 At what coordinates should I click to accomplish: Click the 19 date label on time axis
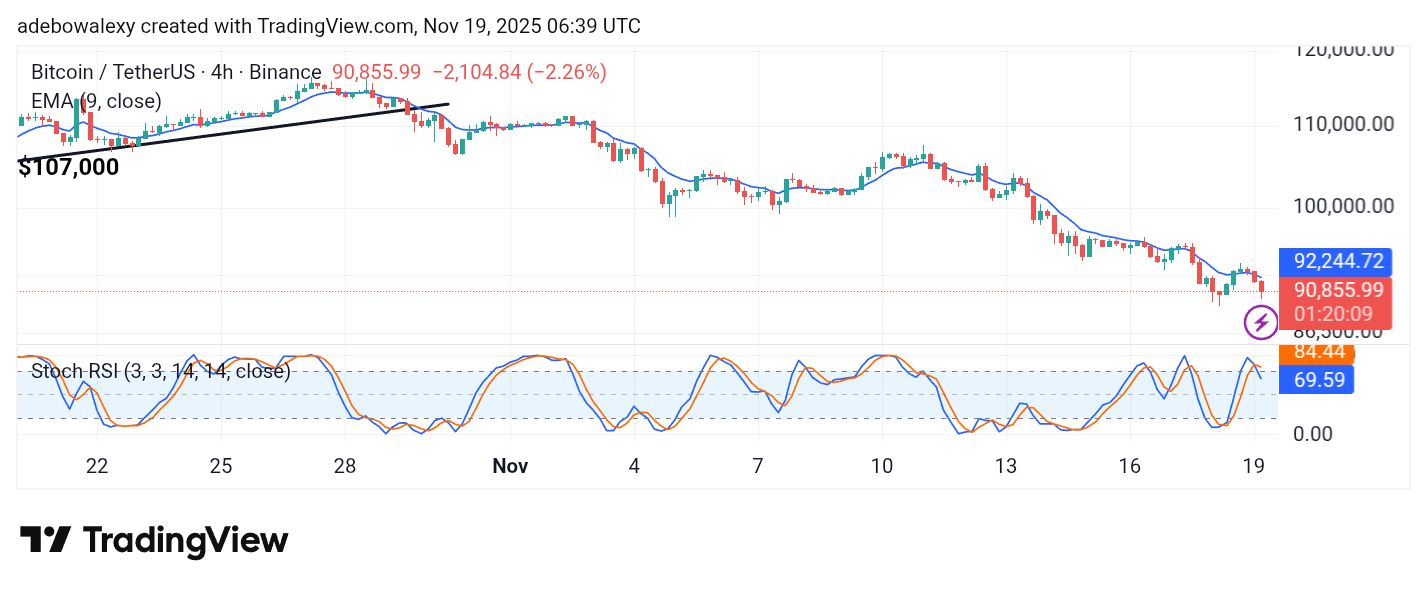[x=1254, y=466]
